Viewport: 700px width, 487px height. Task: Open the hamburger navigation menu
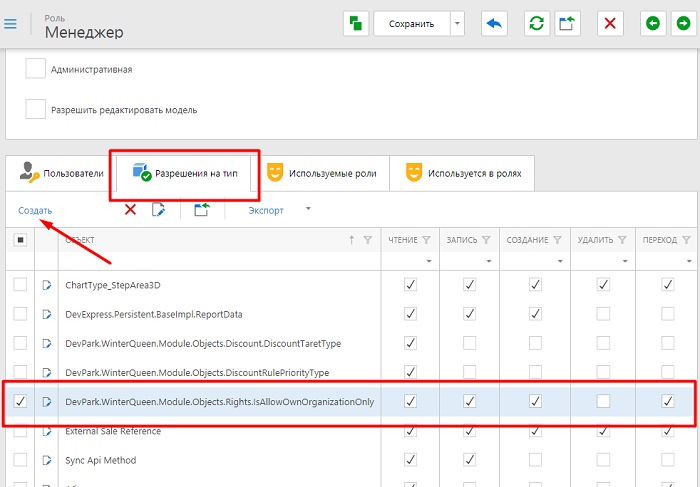tap(10, 23)
